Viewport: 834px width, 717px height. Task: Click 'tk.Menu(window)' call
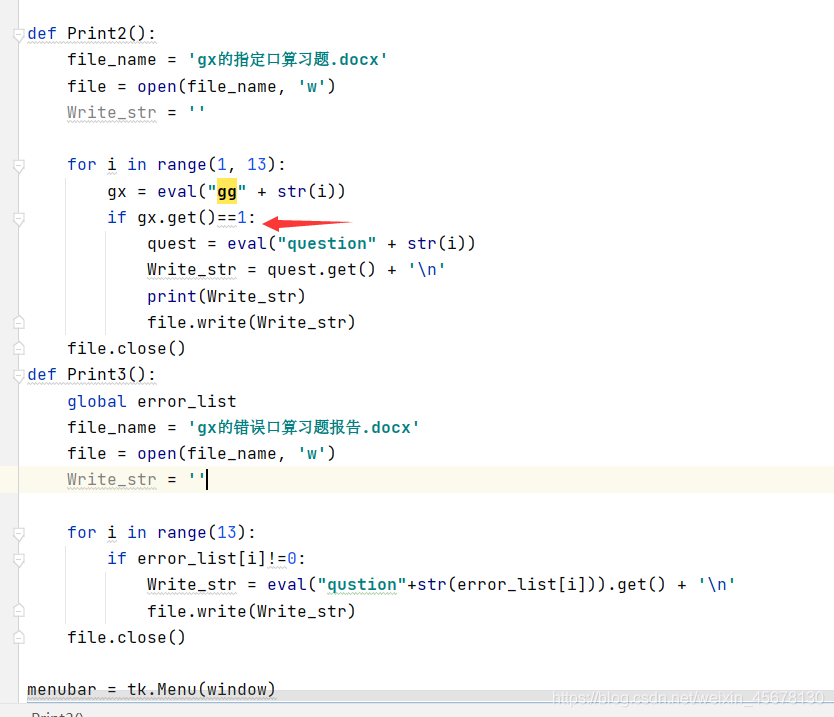click(202, 689)
